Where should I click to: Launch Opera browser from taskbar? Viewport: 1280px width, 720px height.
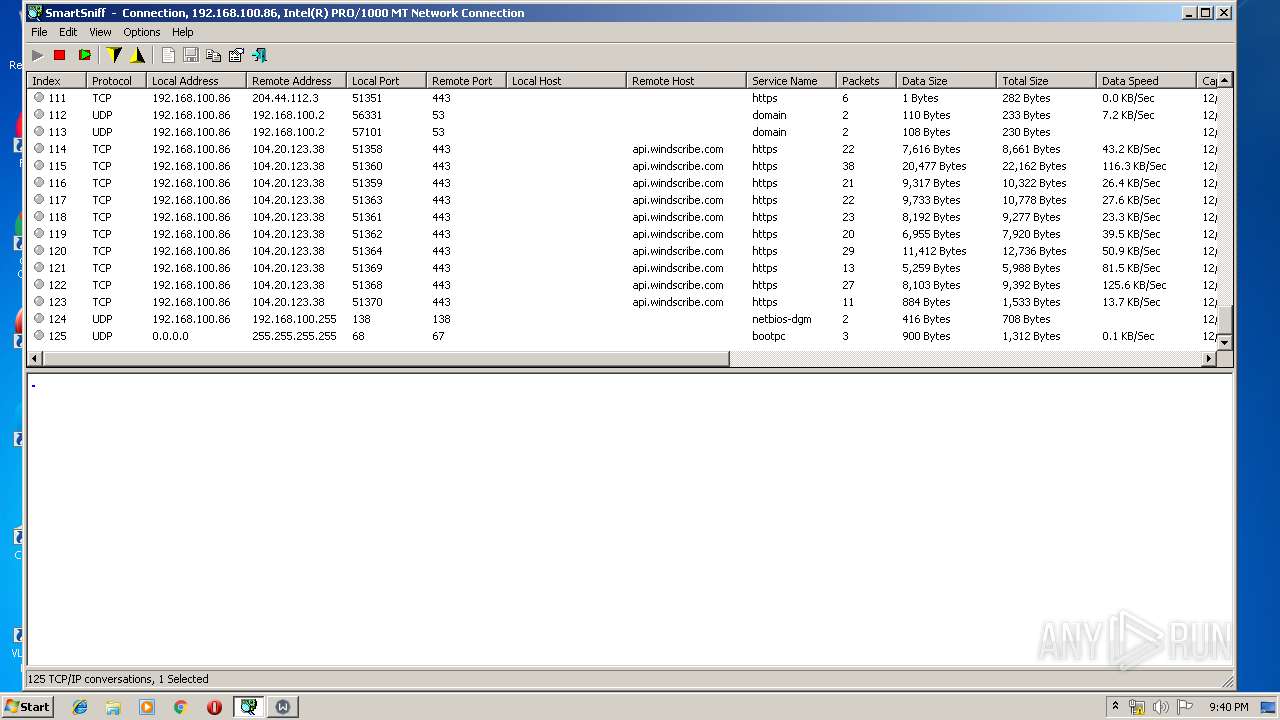(214, 707)
